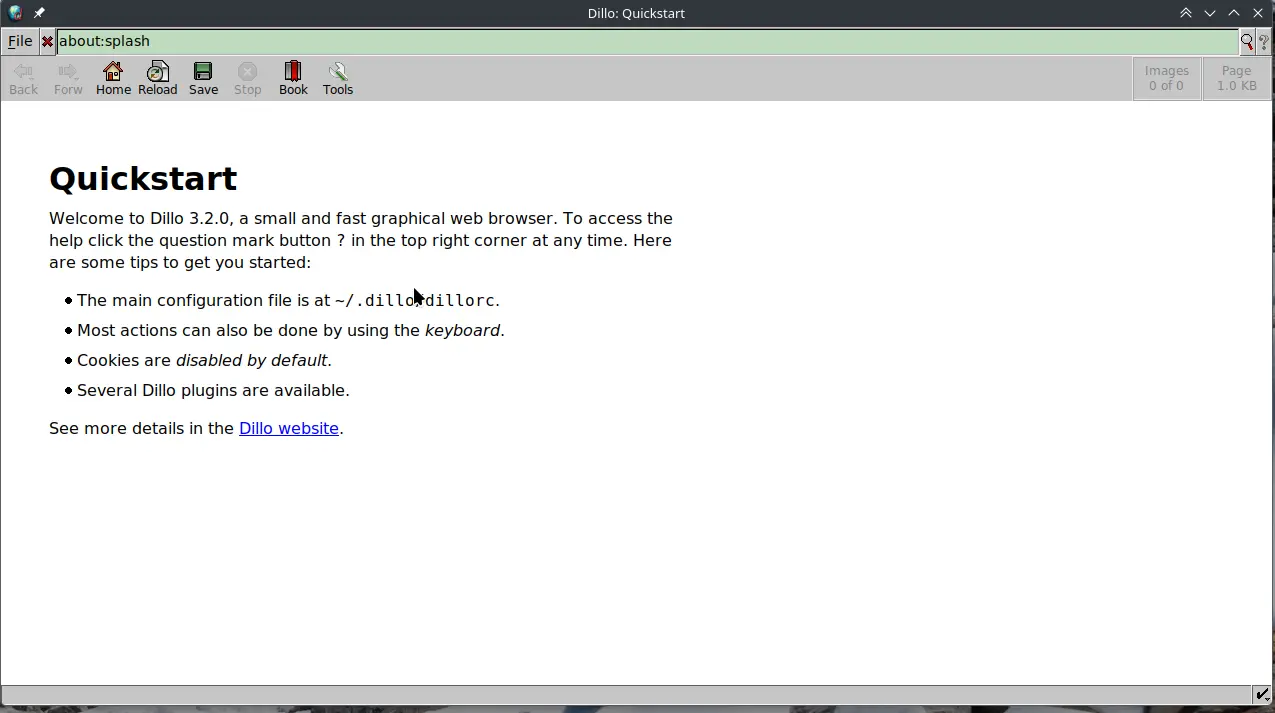Click the italic word "keyboard"
The image size is (1275, 713).
tap(462, 330)
